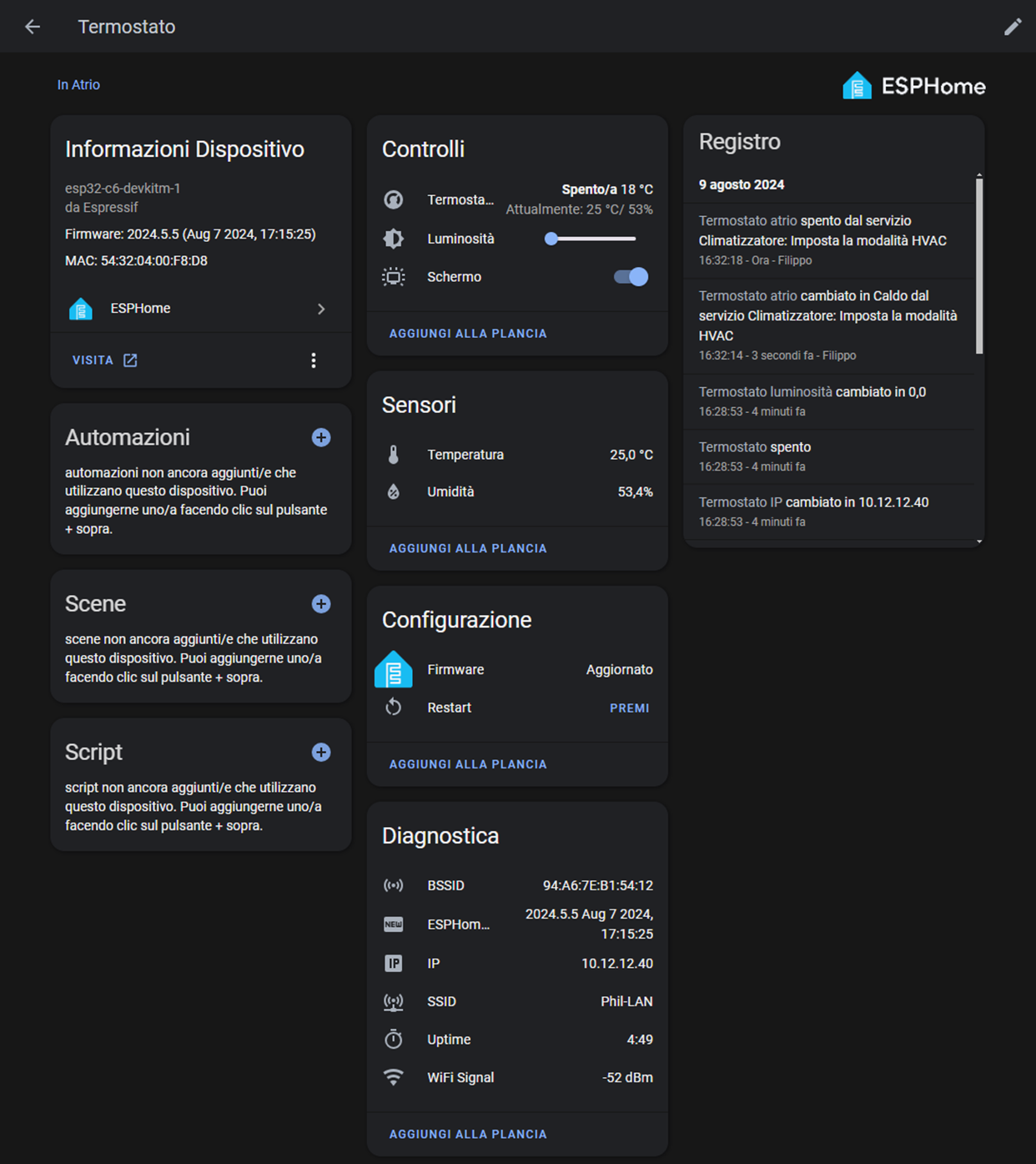Toggle the Schermo switch off
The image size is (1036, 1164).
click(631, 277)
